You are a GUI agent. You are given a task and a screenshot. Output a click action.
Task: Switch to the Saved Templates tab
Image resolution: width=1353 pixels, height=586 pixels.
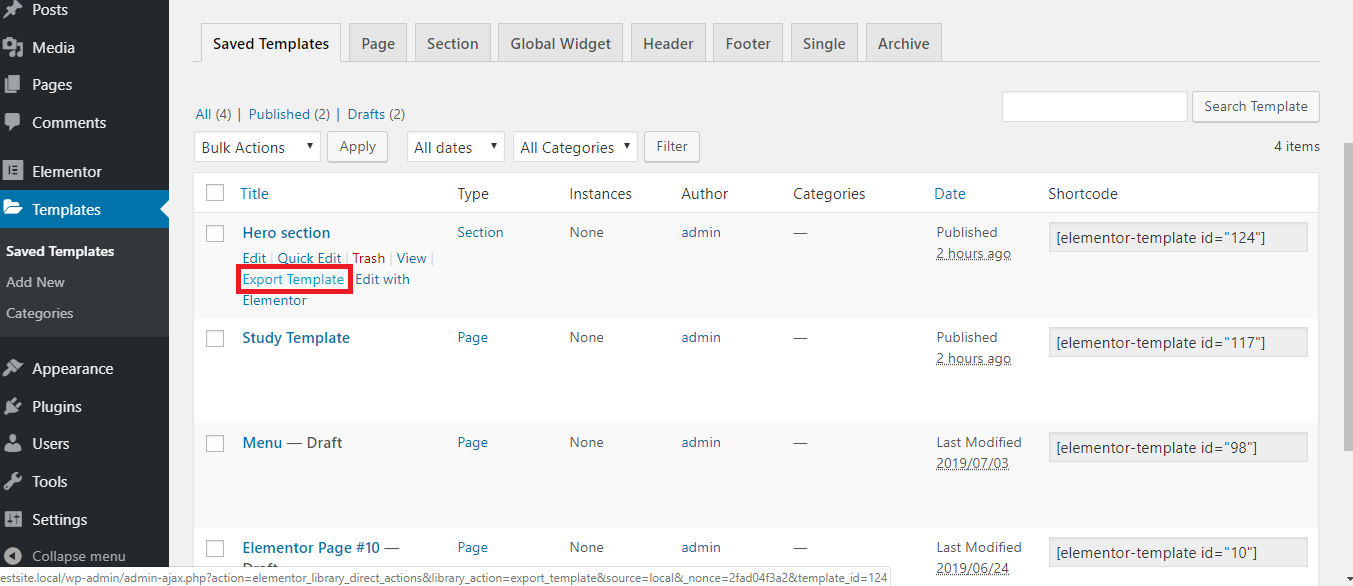271,43
